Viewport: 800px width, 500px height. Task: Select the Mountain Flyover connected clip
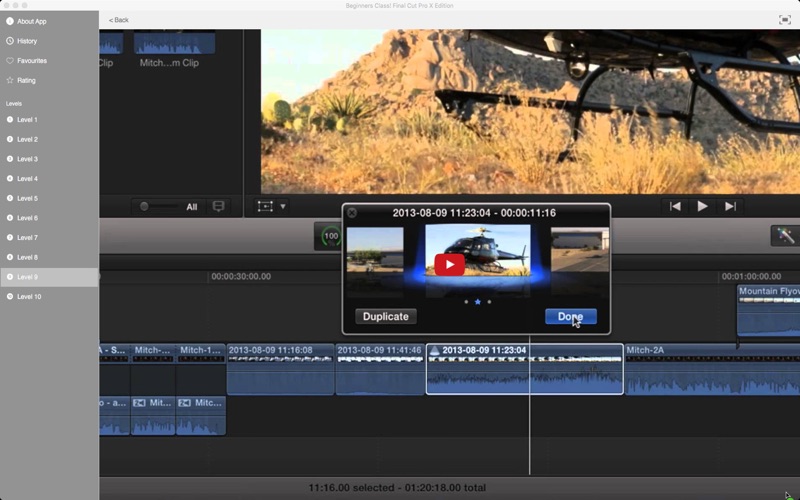[768, 310]
